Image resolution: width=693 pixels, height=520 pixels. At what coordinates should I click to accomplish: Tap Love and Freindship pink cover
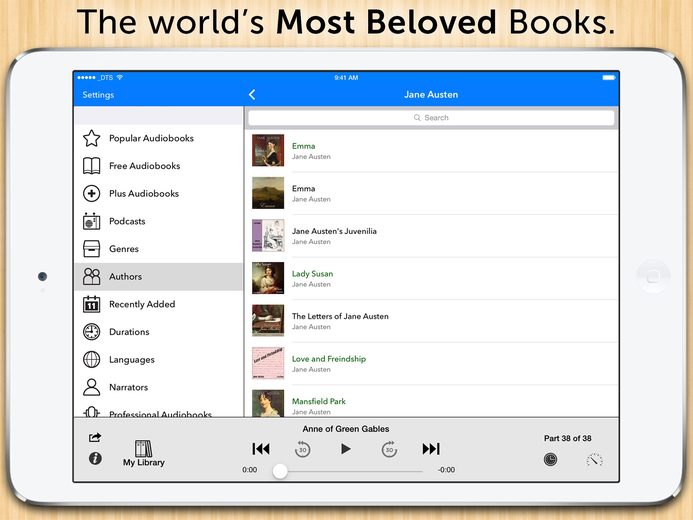point(268,363)
